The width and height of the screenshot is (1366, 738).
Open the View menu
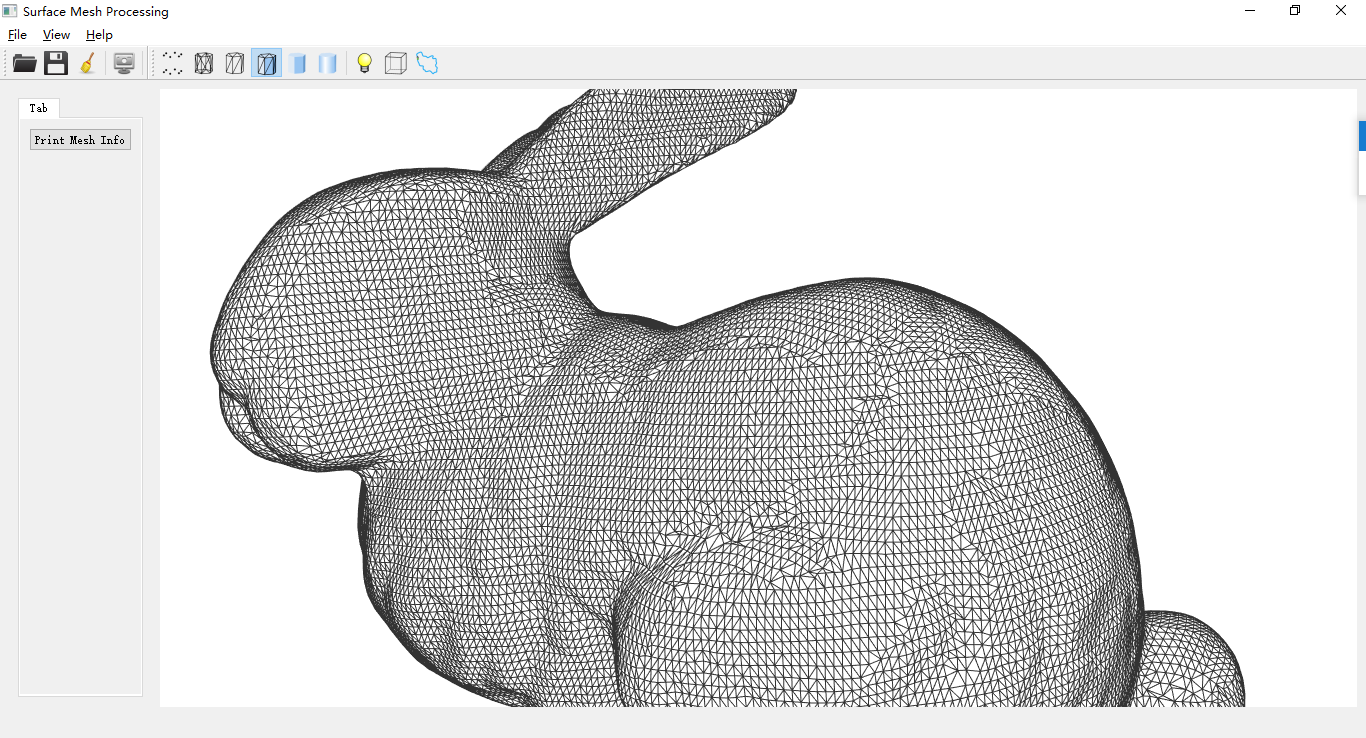56,34
